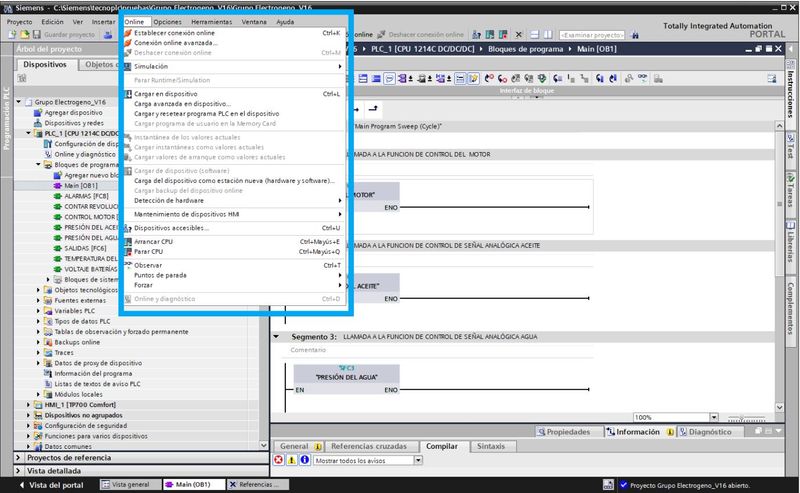Image resolution: width=800 pixels, height=493 pixels.
Task: Choose Cargar en dispositivo from the menu
Action: coord(165,94)
